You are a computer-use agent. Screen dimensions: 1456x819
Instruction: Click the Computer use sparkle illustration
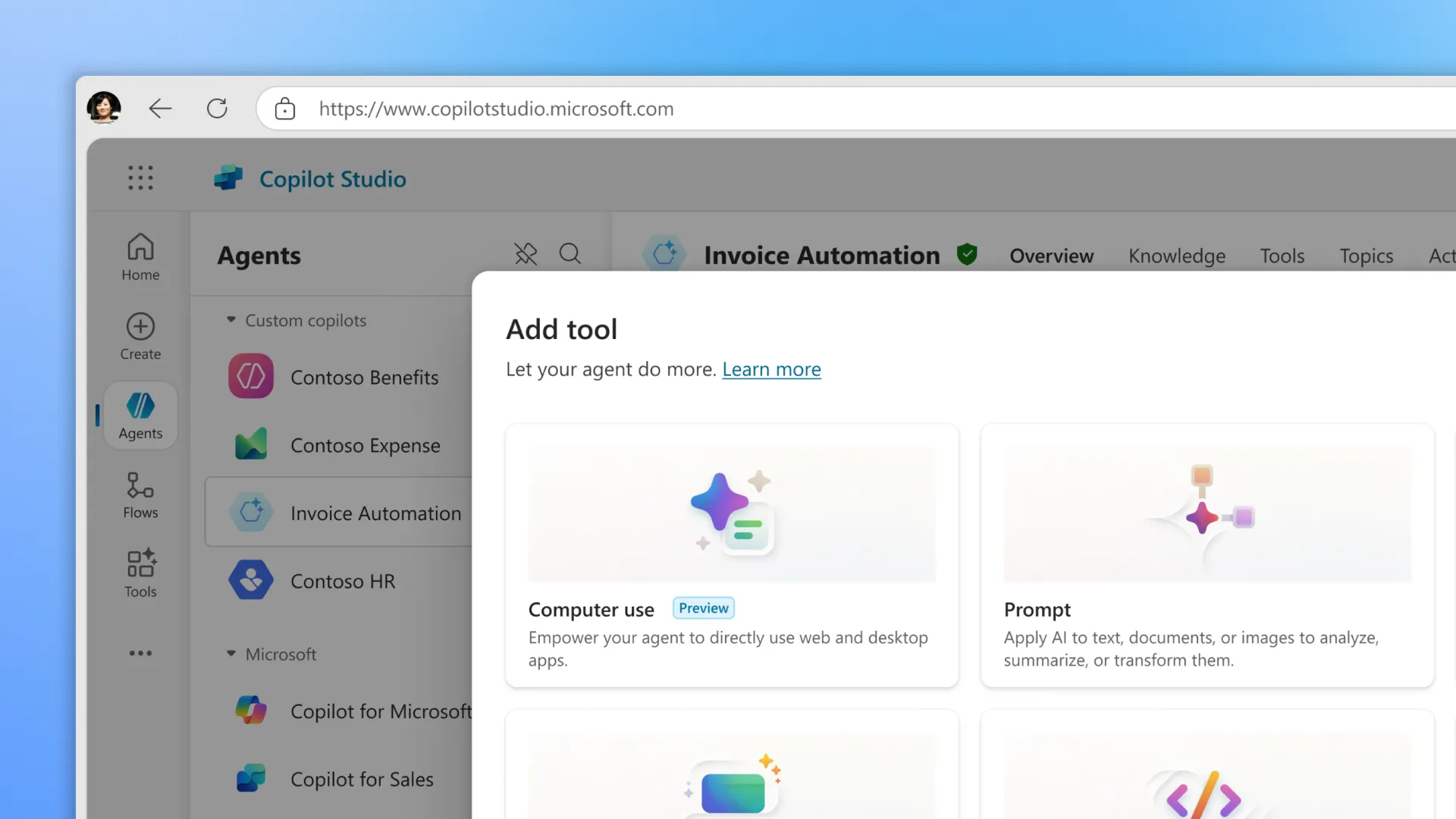click(732, 514)
